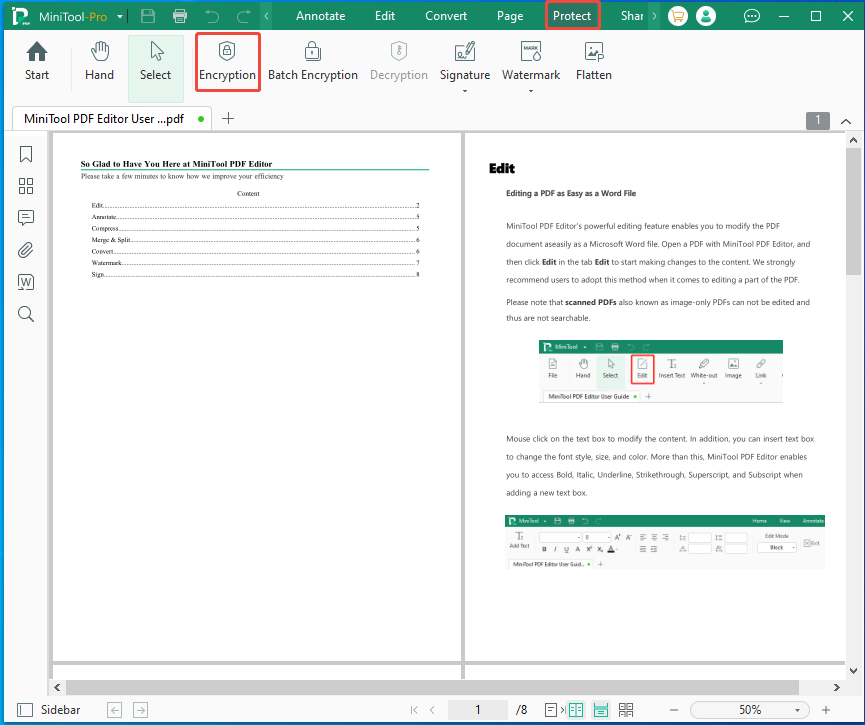Expand the Signature dropdown arrow
This screenshot has height=725, width=865.
(465, 91)
